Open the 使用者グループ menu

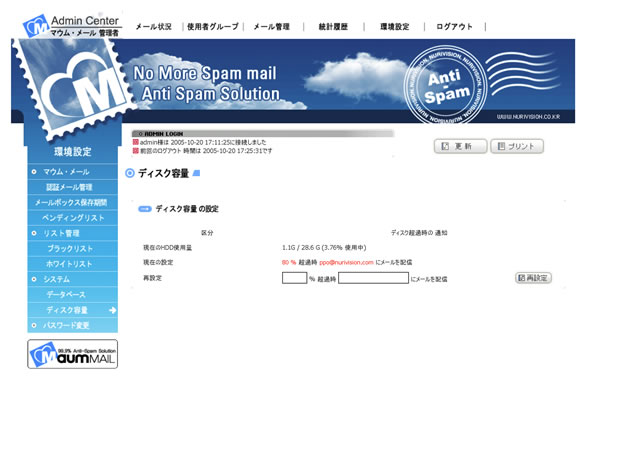coord(213,27)
